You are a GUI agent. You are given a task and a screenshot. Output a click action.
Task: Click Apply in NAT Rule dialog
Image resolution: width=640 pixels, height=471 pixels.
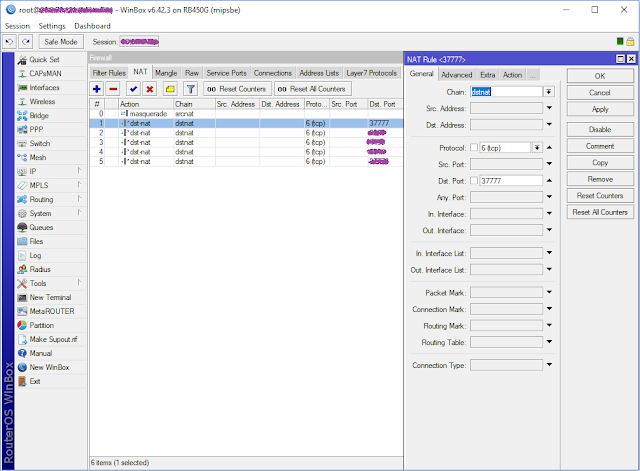pos(600,109)
